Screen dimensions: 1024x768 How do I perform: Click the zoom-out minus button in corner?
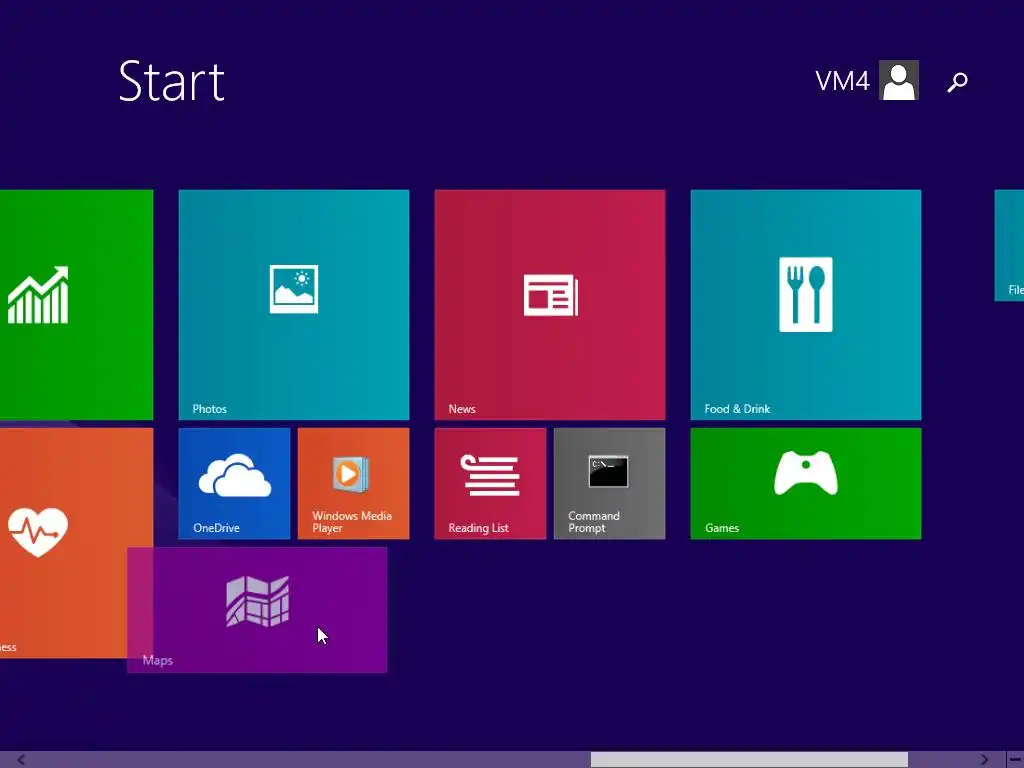[x=1016, y=760]
